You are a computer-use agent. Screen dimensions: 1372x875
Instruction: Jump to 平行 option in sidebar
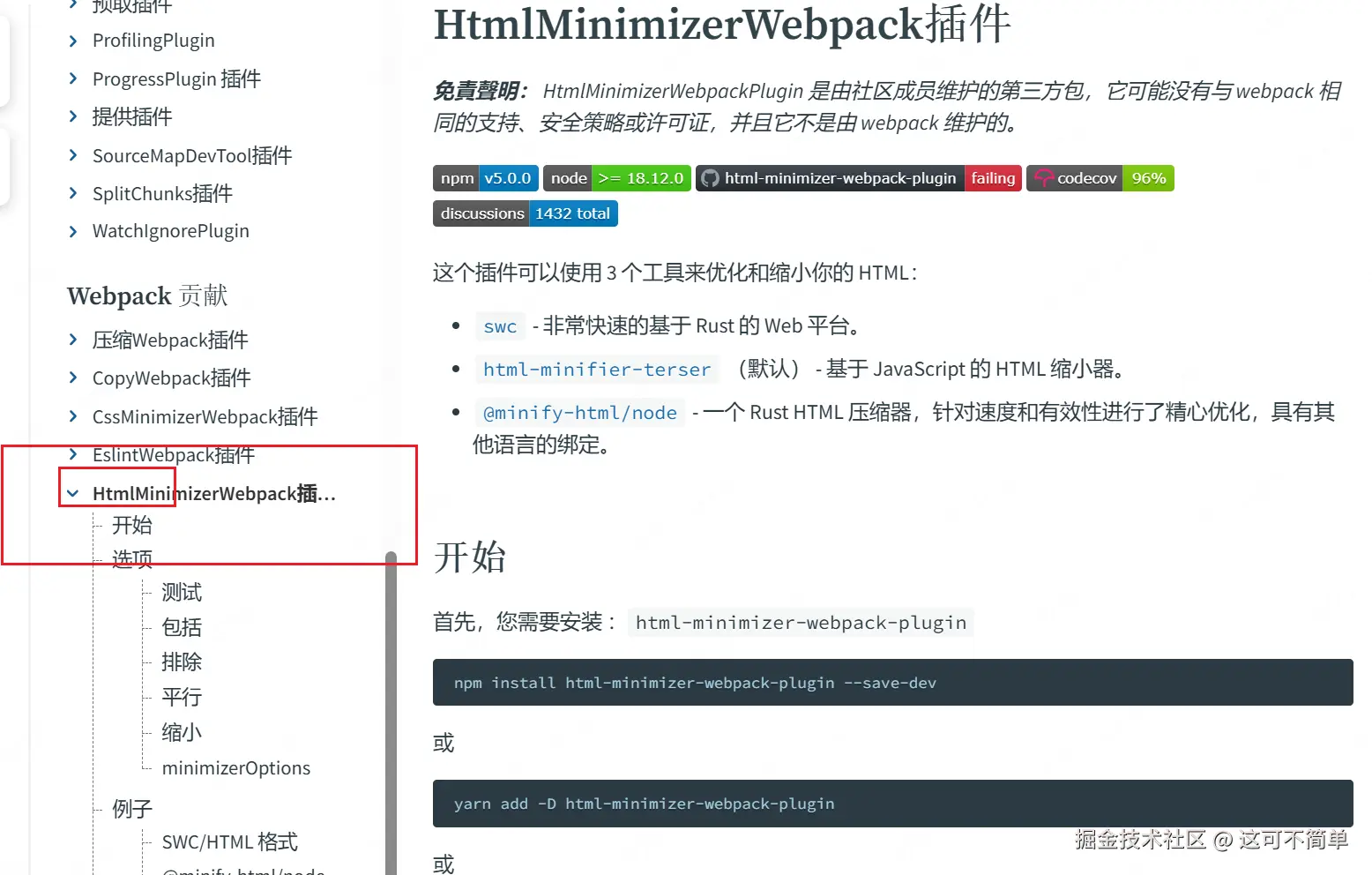tap(182, 697)
